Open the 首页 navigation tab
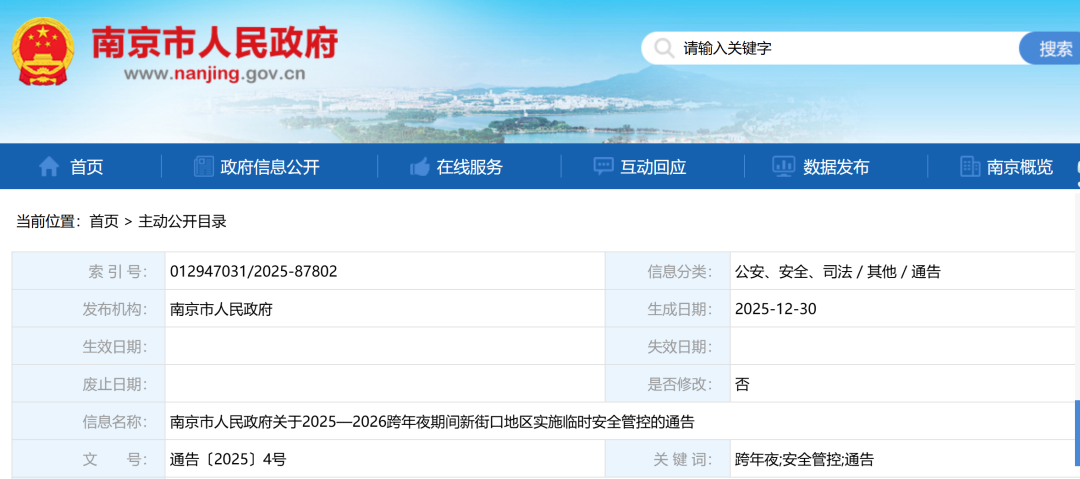1080x479 pixels. 86,167
